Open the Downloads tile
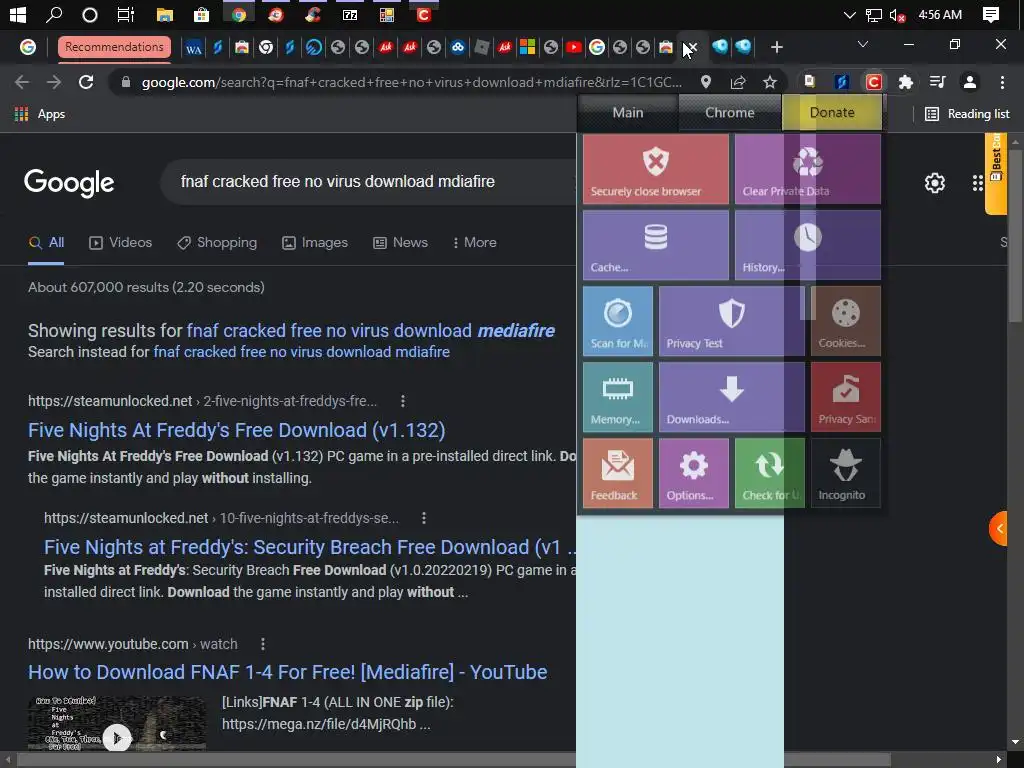Viewport: 1024px width, 768px height. point(731,397)
